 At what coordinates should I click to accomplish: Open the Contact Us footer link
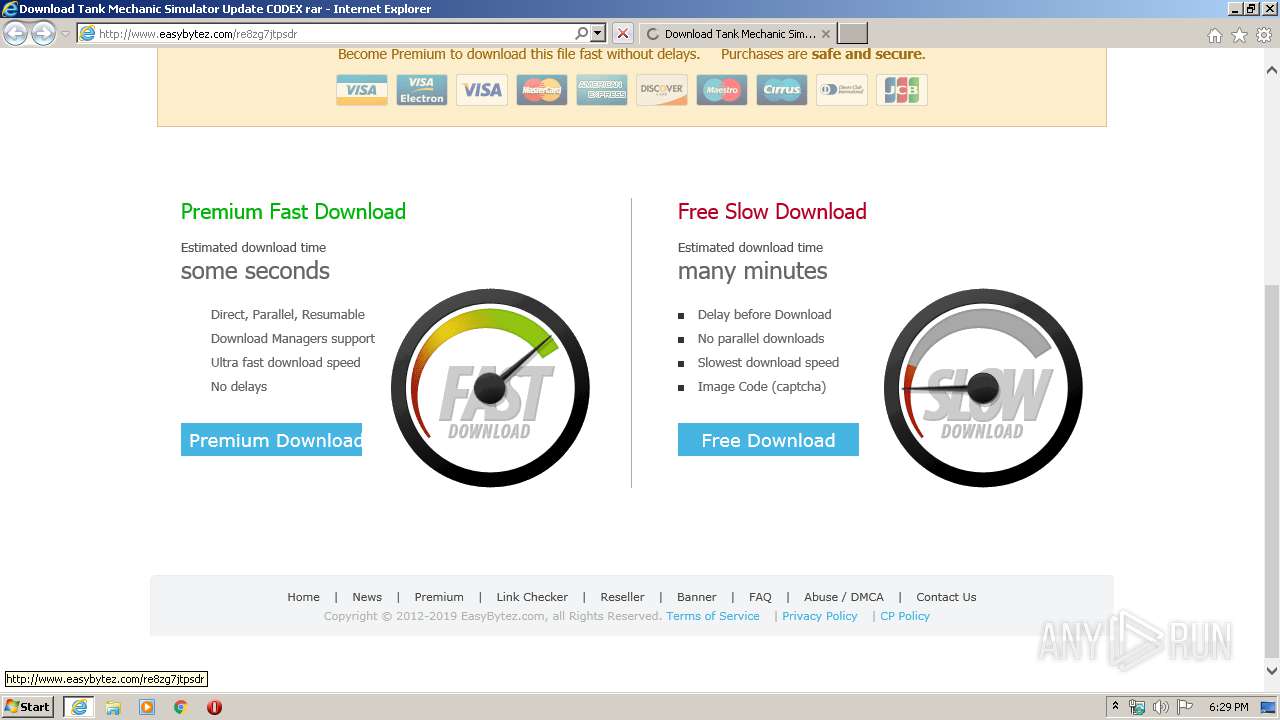coord(946,597)
